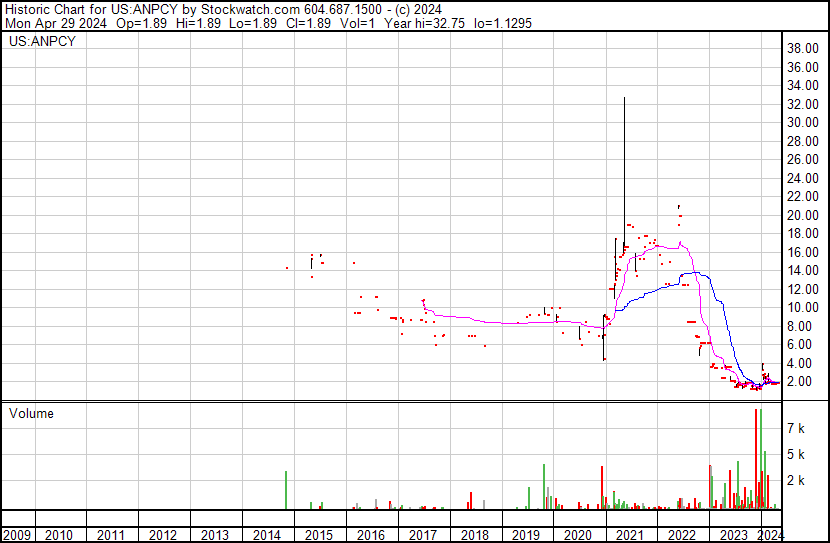The image size is (830, 543).
Task: Click the 2.00 price axis label
Action: point(799,382)
